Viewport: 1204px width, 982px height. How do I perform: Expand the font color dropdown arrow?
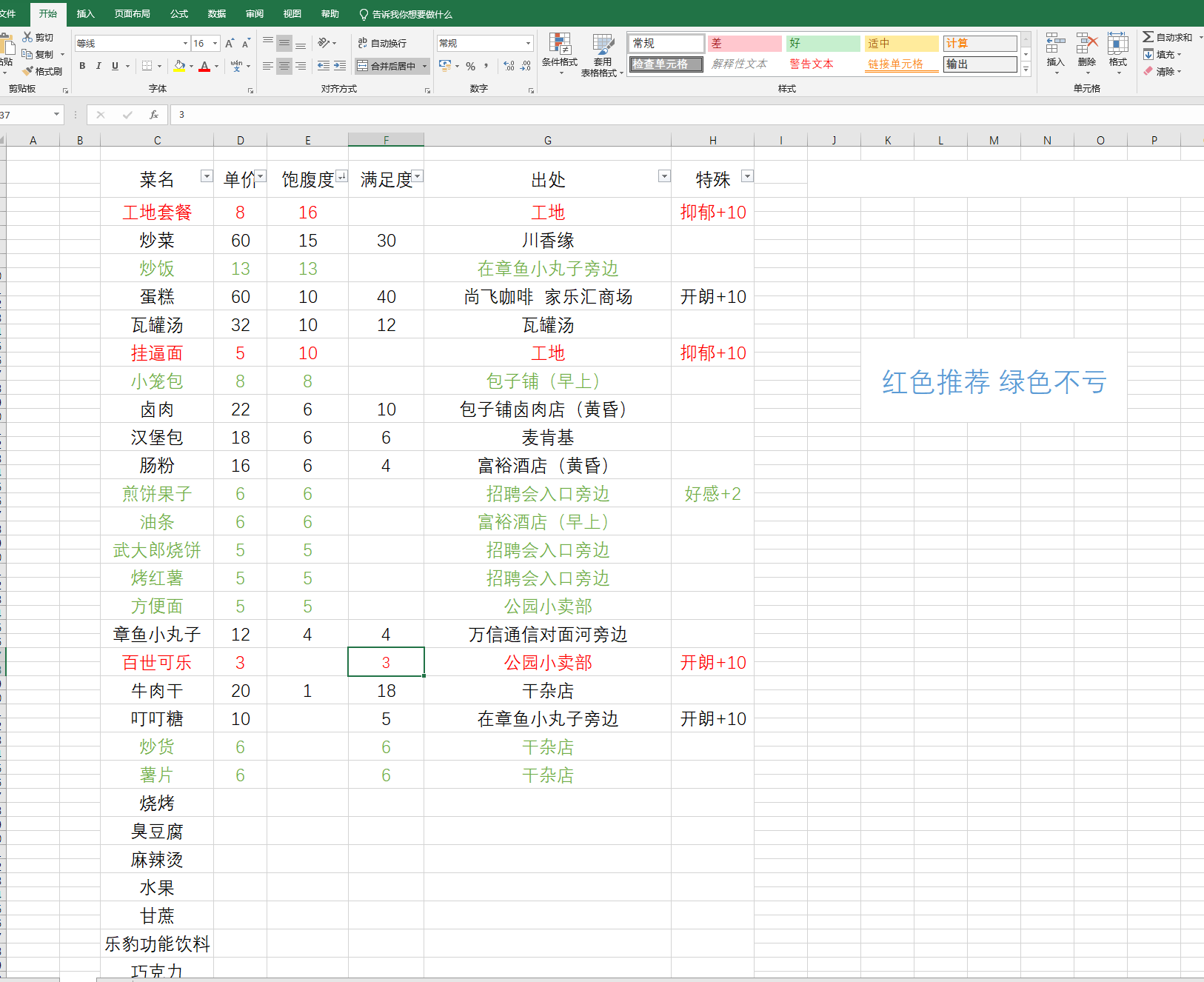216,66
